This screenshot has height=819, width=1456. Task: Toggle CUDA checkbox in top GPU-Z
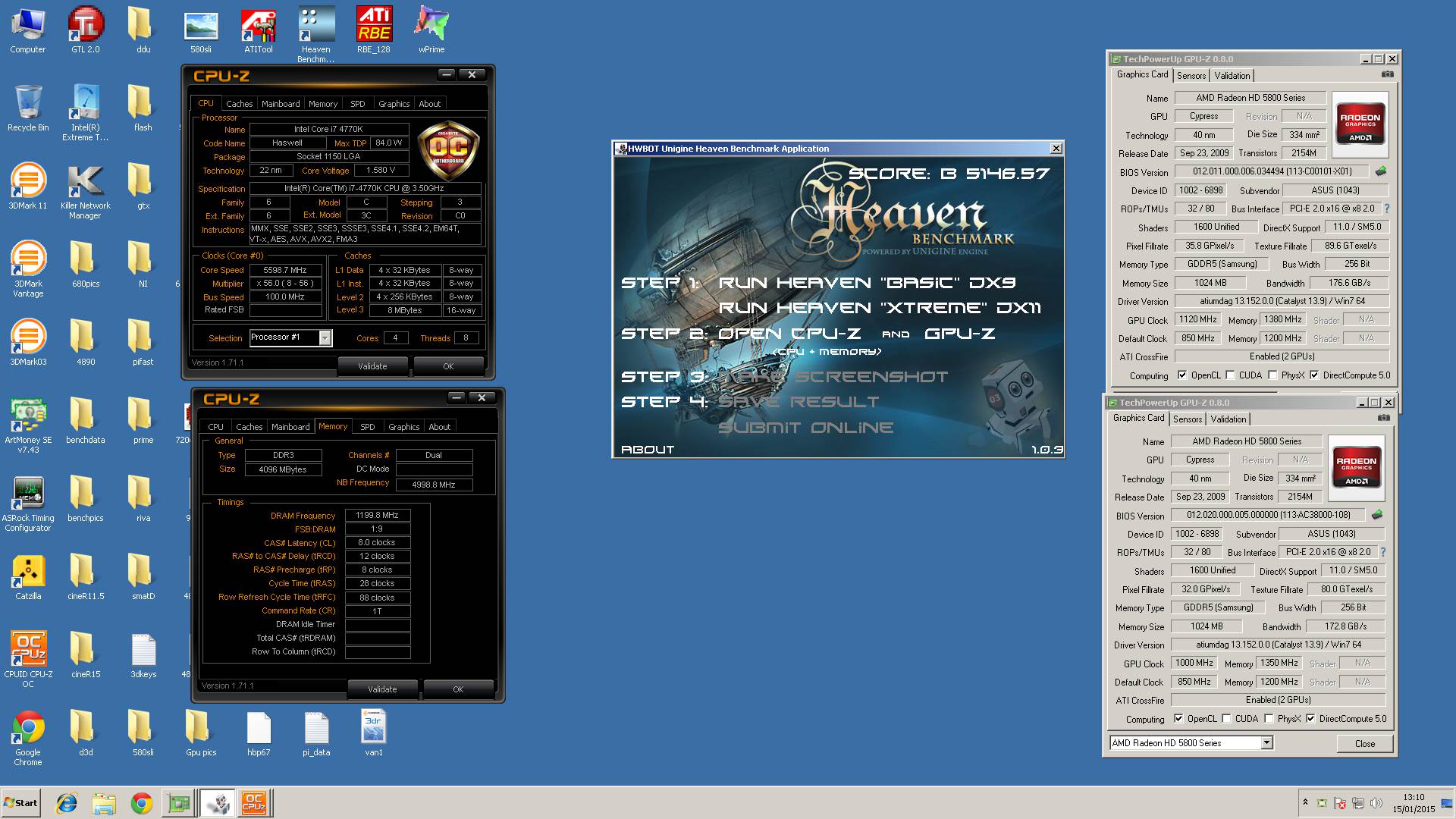pos(1230,375)
